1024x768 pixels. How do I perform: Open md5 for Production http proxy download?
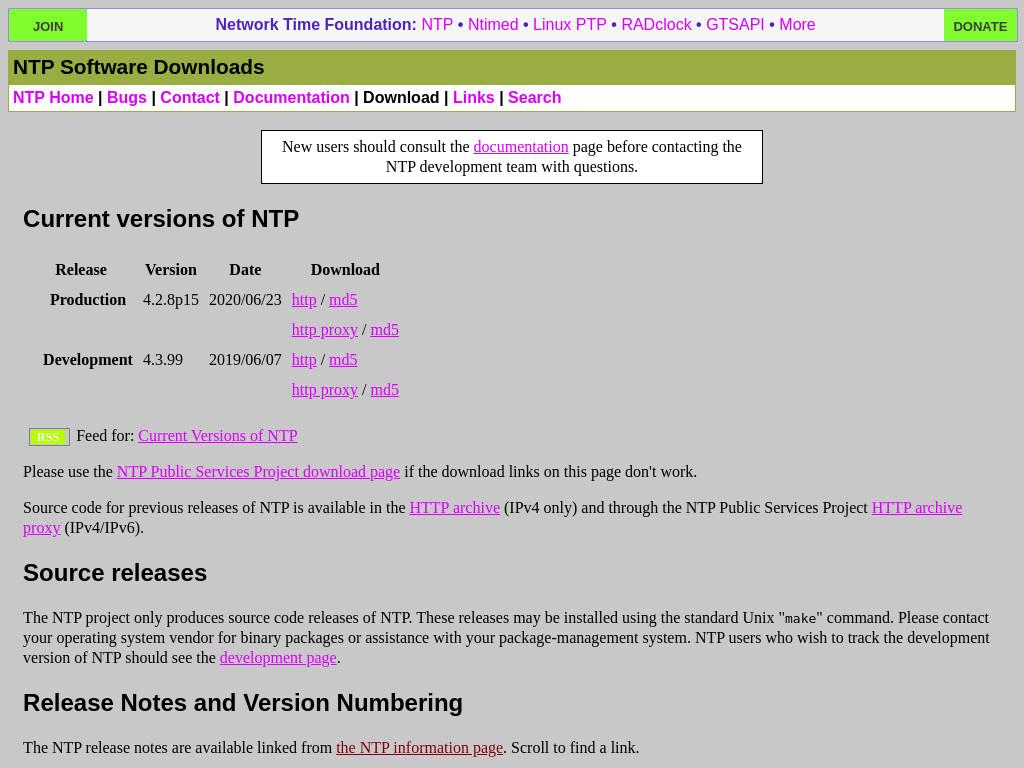click(x=385, y=330)
